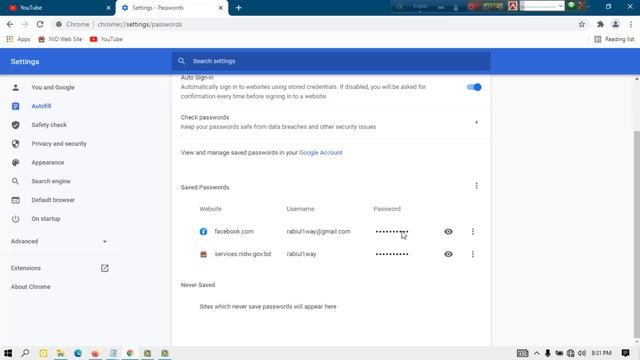Expand Check passwords with the arrow
640x360 pixels.
476,122
